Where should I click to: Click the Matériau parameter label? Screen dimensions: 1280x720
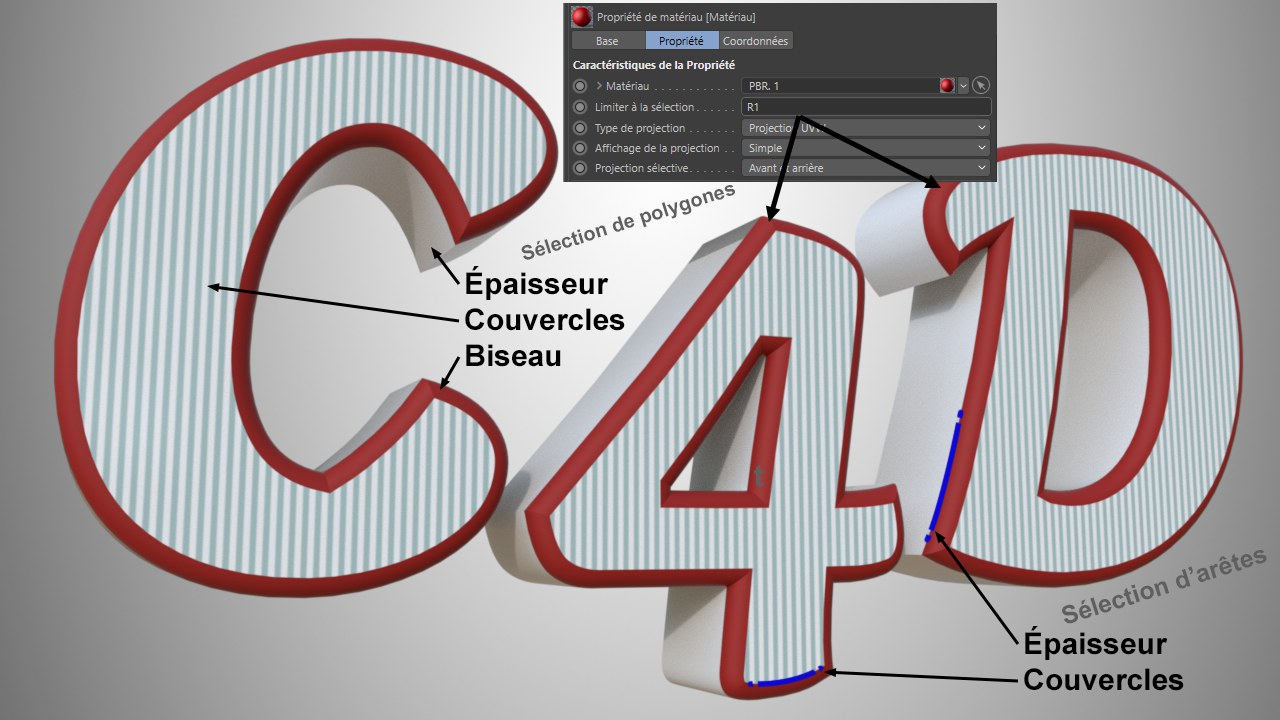pyautogui.click(x=628, y=86)
